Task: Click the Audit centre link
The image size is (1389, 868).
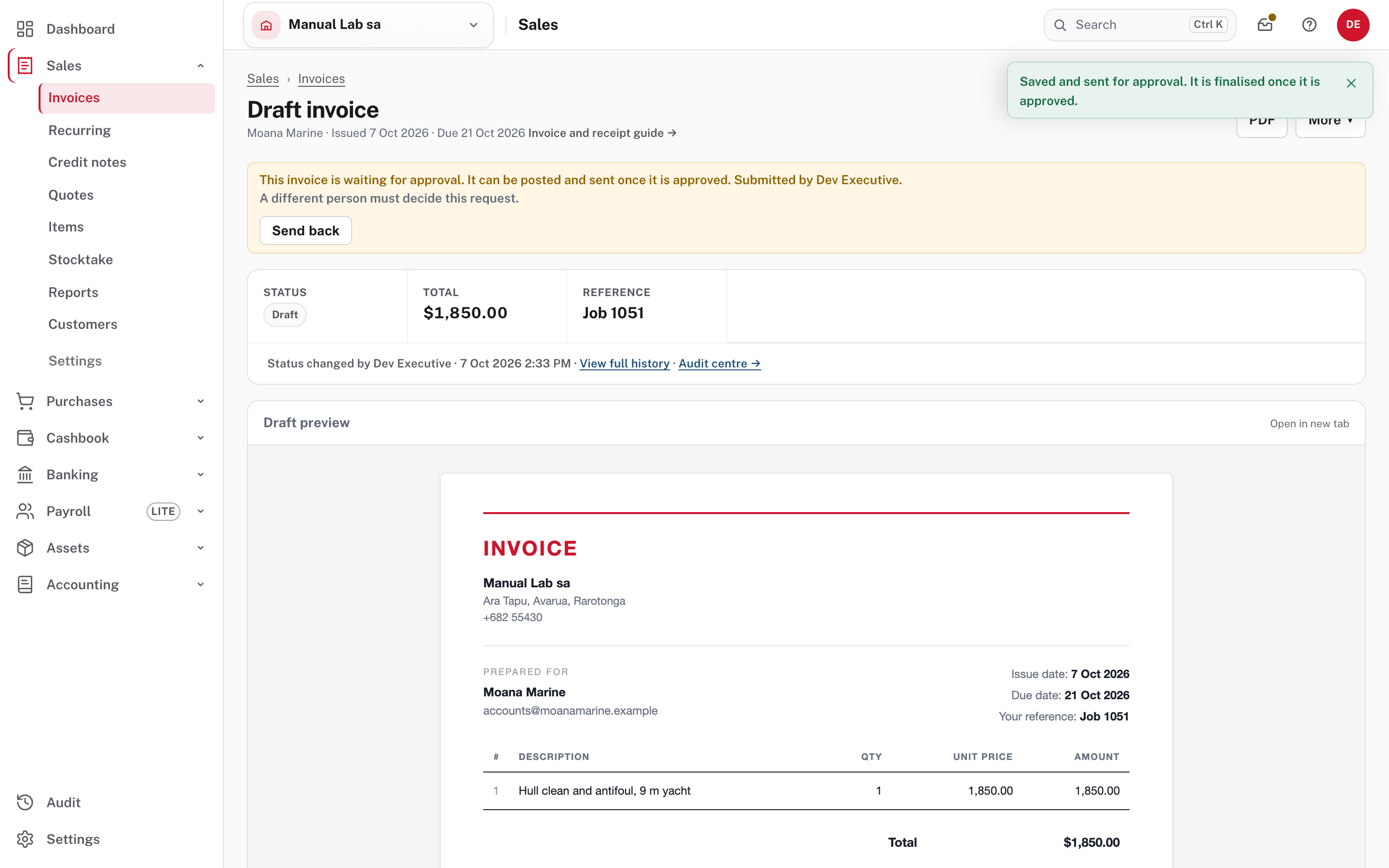Action: point(720,364)
